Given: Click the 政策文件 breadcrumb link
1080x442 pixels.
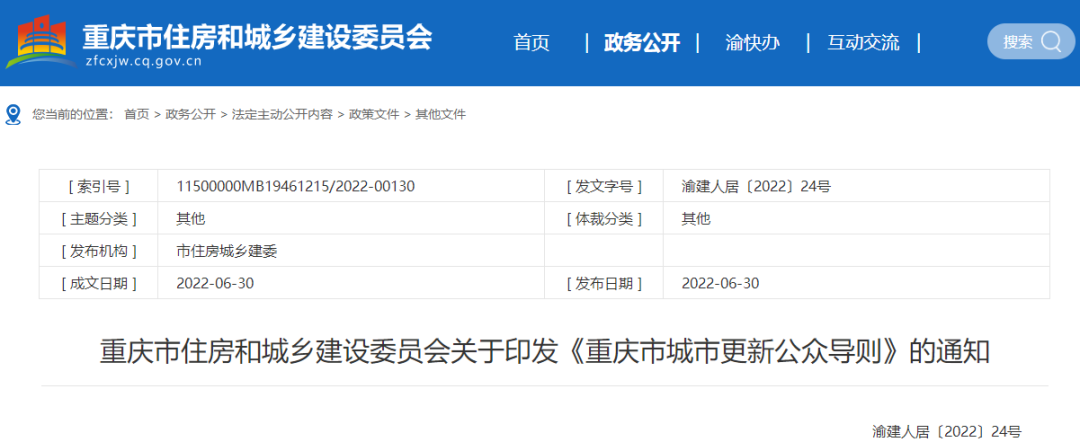Looking at the screenshot, I should pyautogui.click(x=374, y=115).
